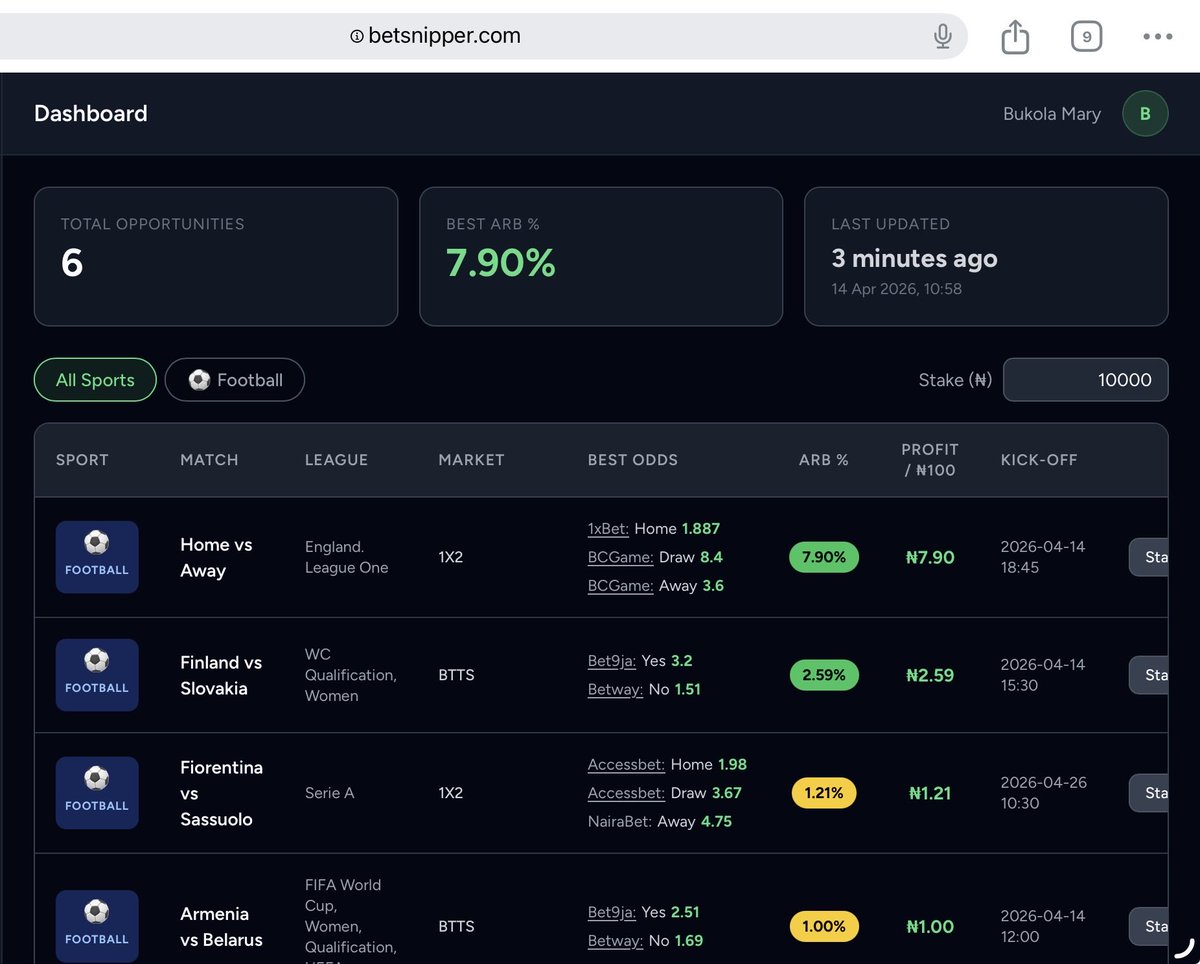Select the Football filter

[235, 380]
